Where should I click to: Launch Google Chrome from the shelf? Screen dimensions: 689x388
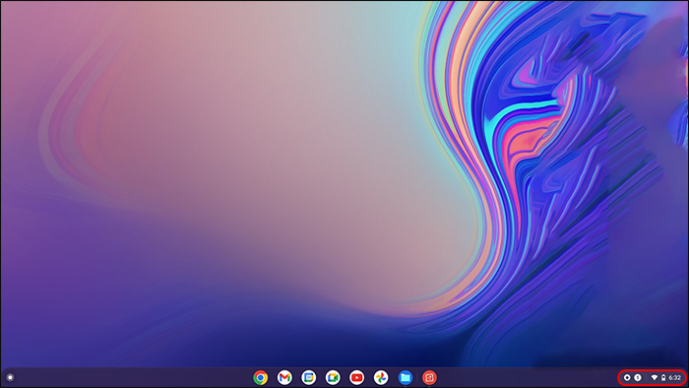[x=261, y=377]
